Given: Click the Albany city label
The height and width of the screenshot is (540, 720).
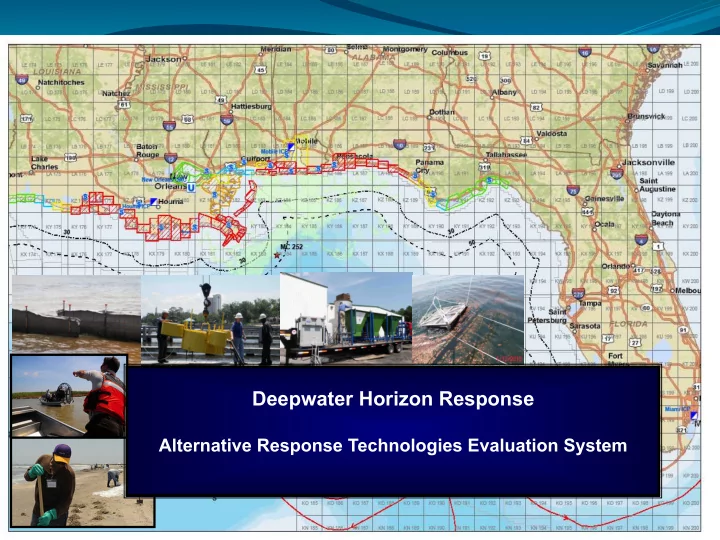Looking at the screenshot, I should (x=504, y=92).
